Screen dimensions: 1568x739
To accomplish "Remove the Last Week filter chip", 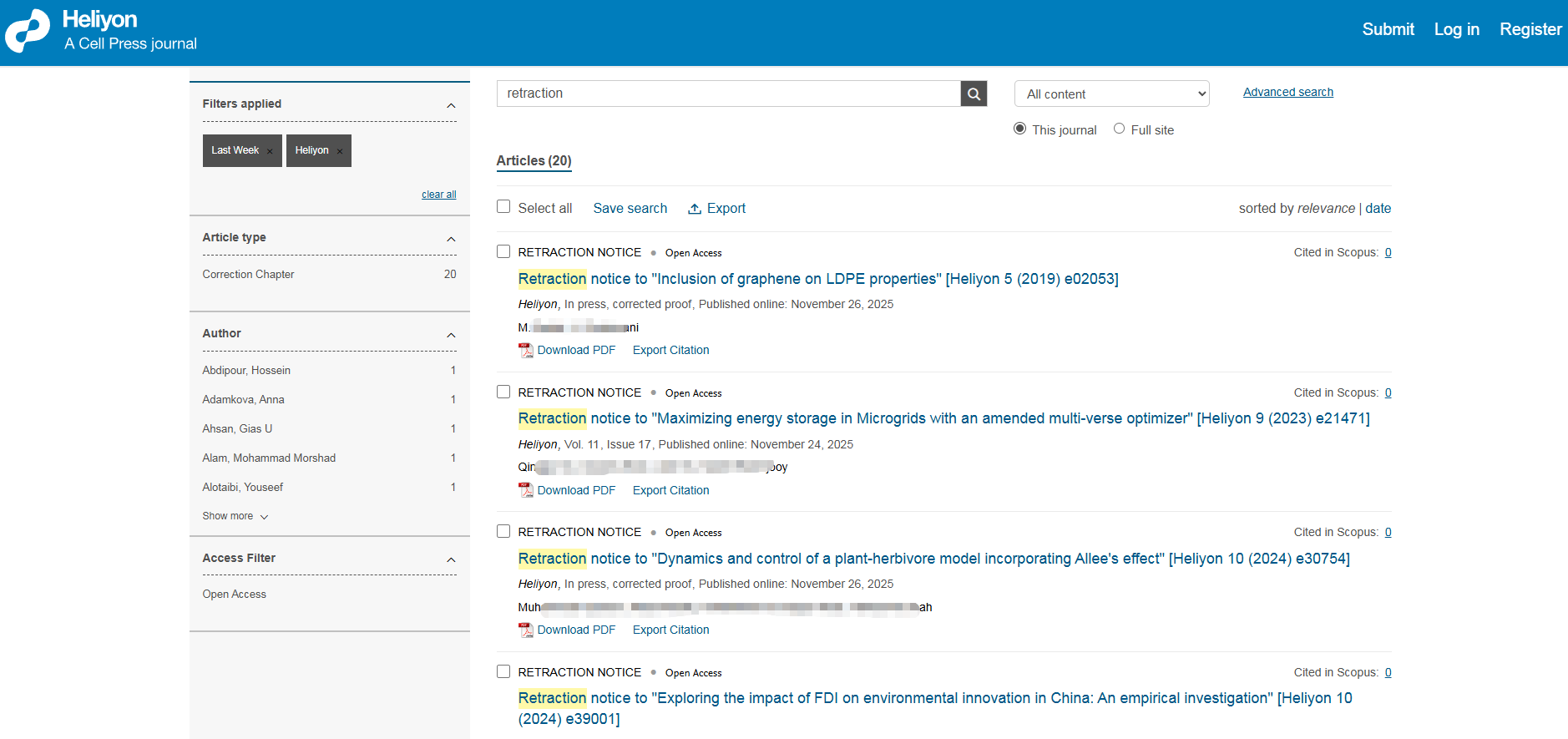I will point(270,151).
